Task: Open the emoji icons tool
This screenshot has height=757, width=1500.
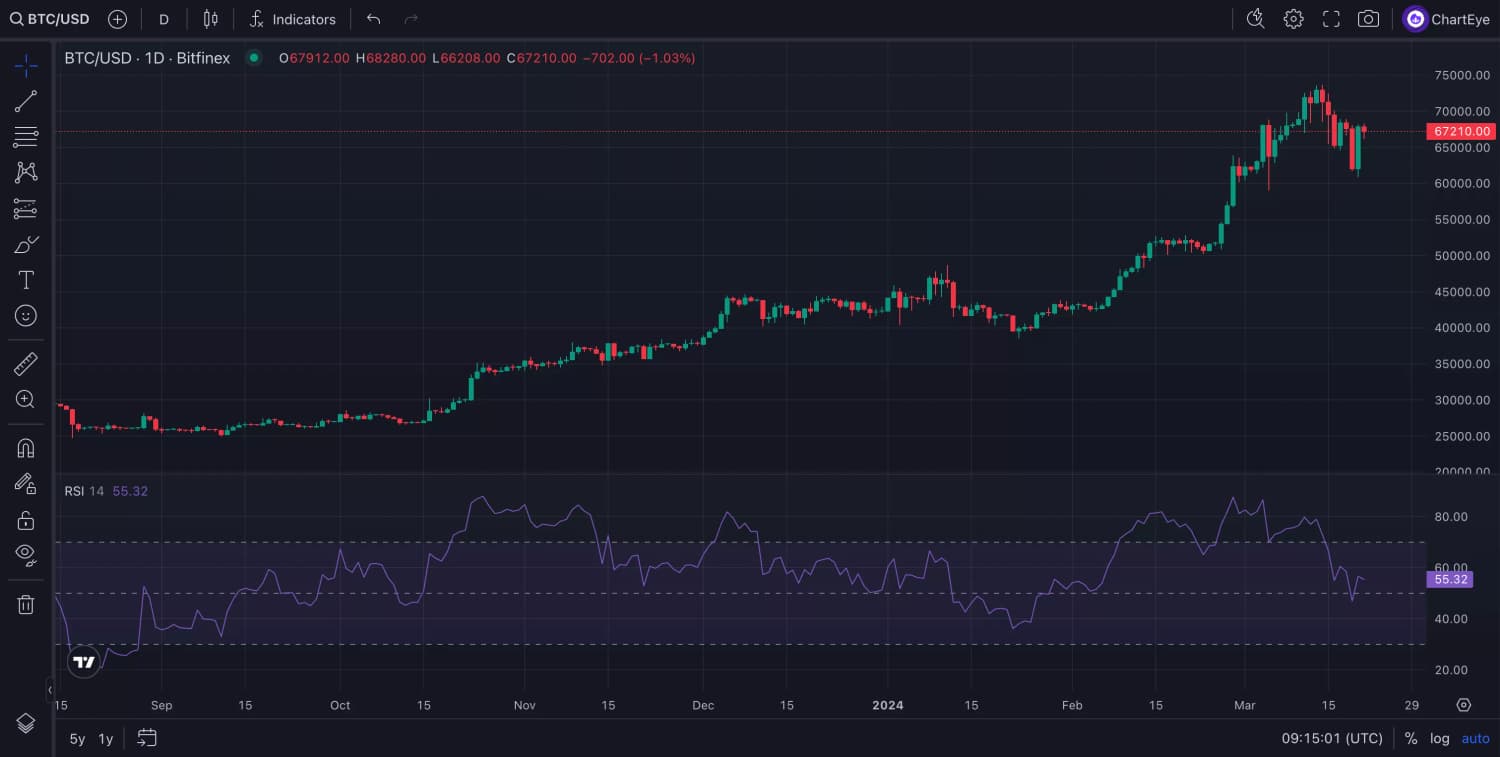Action: click(26, 316)
